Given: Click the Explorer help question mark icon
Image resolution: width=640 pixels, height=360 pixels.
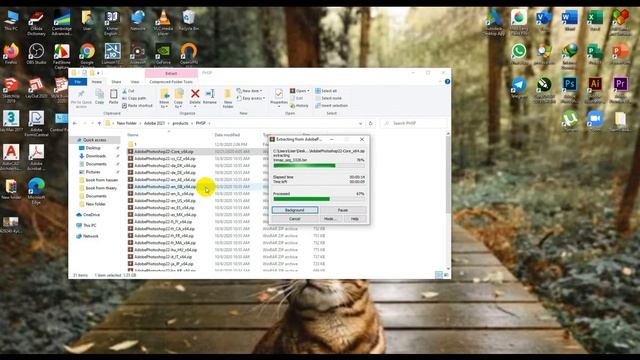Looking at the screenshot, I should [447, 82].
